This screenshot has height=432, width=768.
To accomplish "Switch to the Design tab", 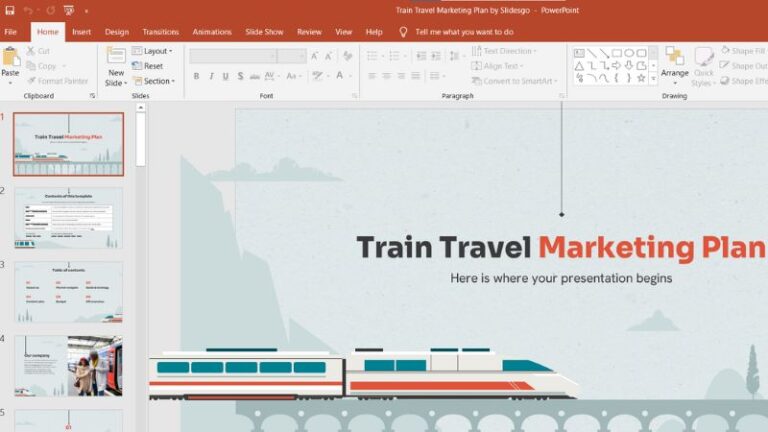I will [117, 32].
